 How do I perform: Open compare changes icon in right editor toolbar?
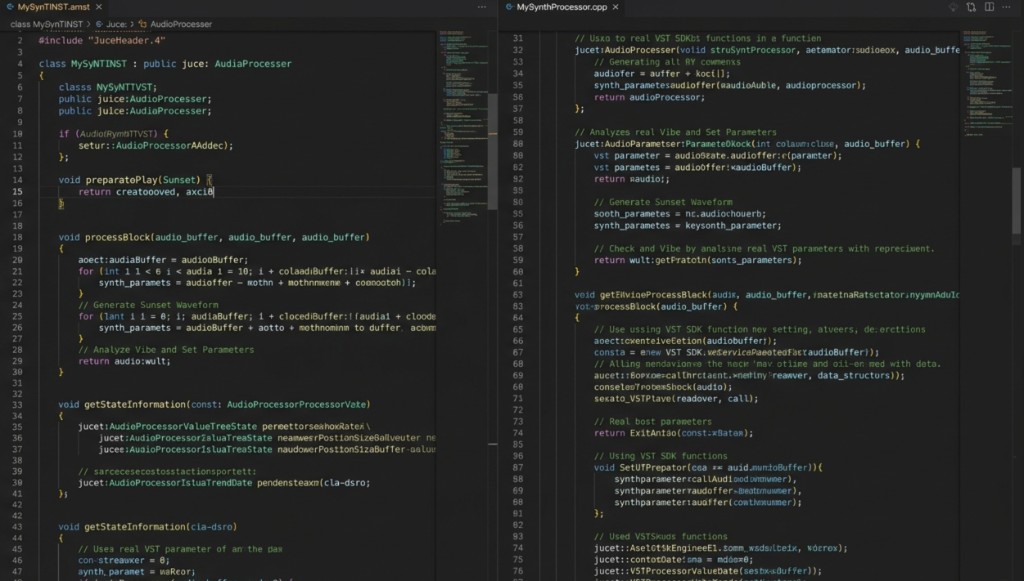[971, 7]
